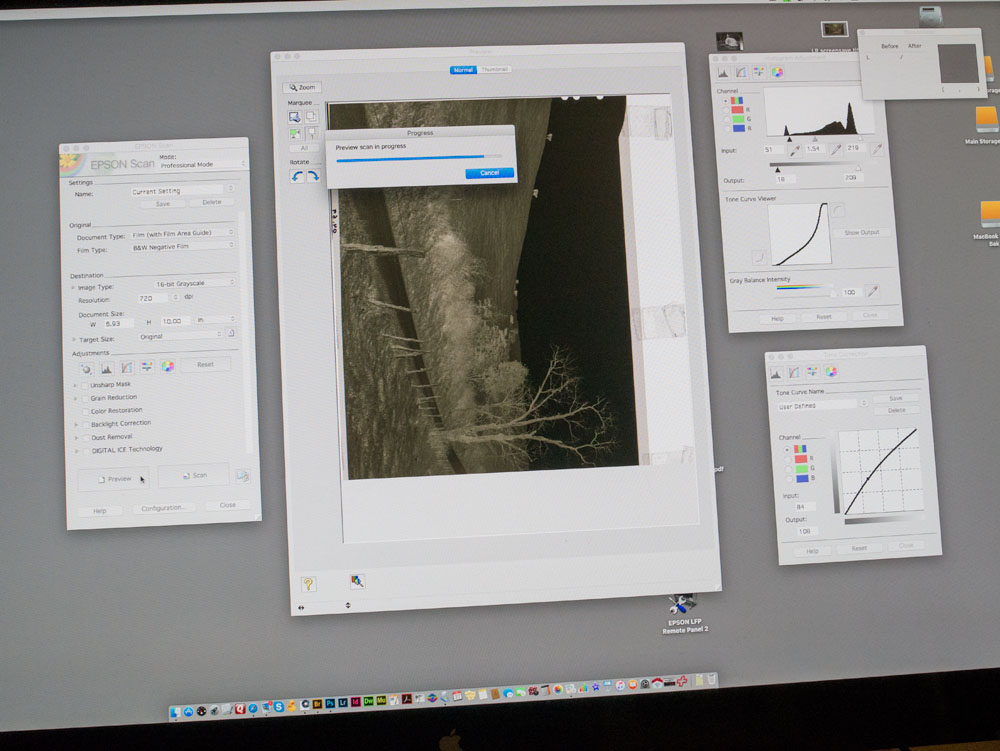Open Document Type dropdown
This screenshot has width=1000, height=751.
point(182,233)
